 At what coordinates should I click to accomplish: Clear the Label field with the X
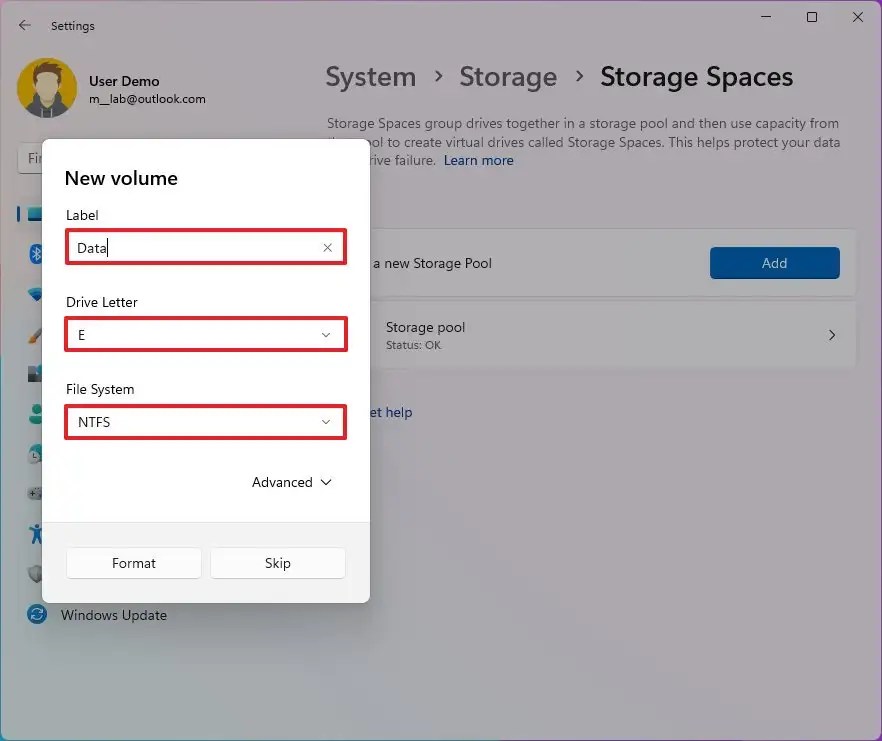(x=327, y=247)
